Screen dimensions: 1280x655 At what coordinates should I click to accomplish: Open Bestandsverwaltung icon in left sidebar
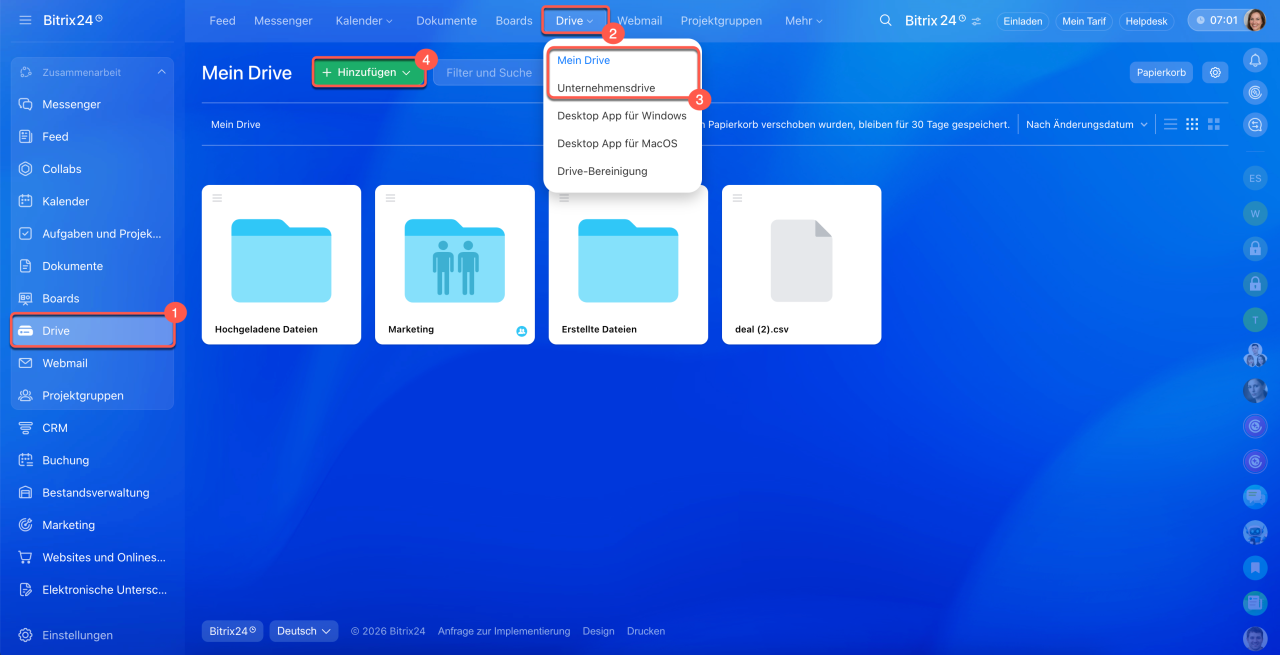(26, 492)
